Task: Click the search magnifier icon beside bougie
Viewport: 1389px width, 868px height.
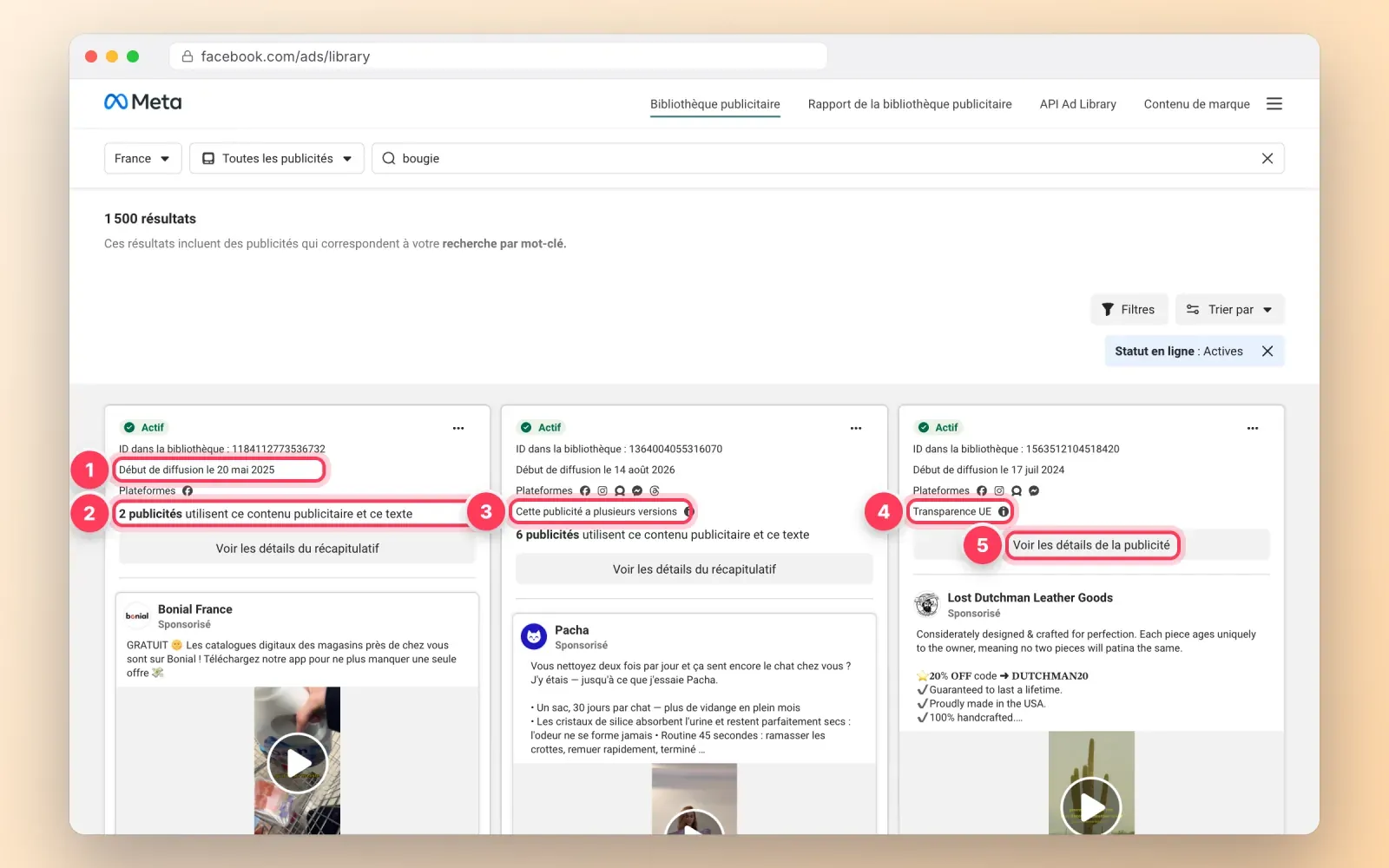Action: [x=389, y=158]
